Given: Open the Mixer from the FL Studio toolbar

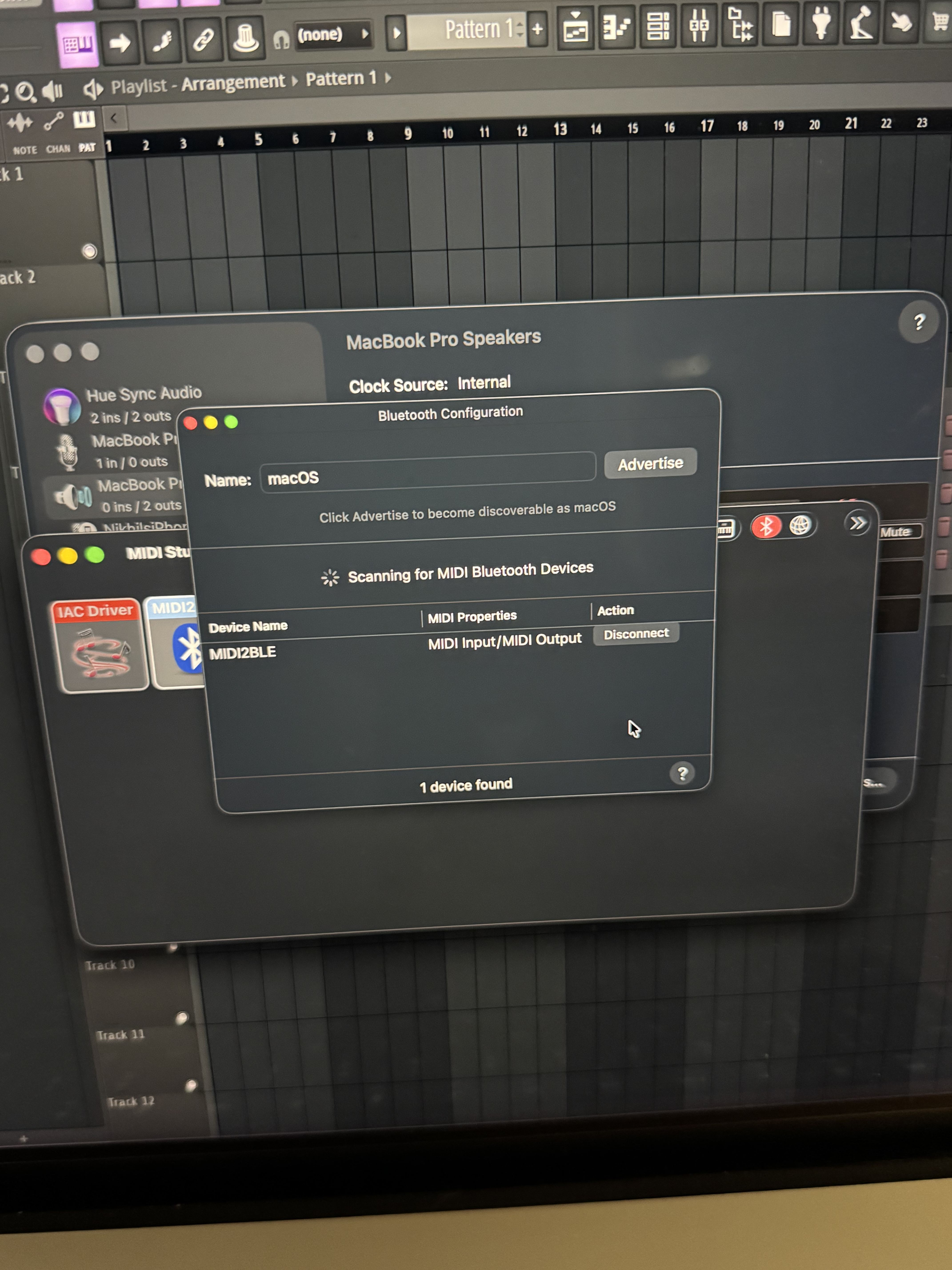Looking at the screenshot, I should 700,26.
